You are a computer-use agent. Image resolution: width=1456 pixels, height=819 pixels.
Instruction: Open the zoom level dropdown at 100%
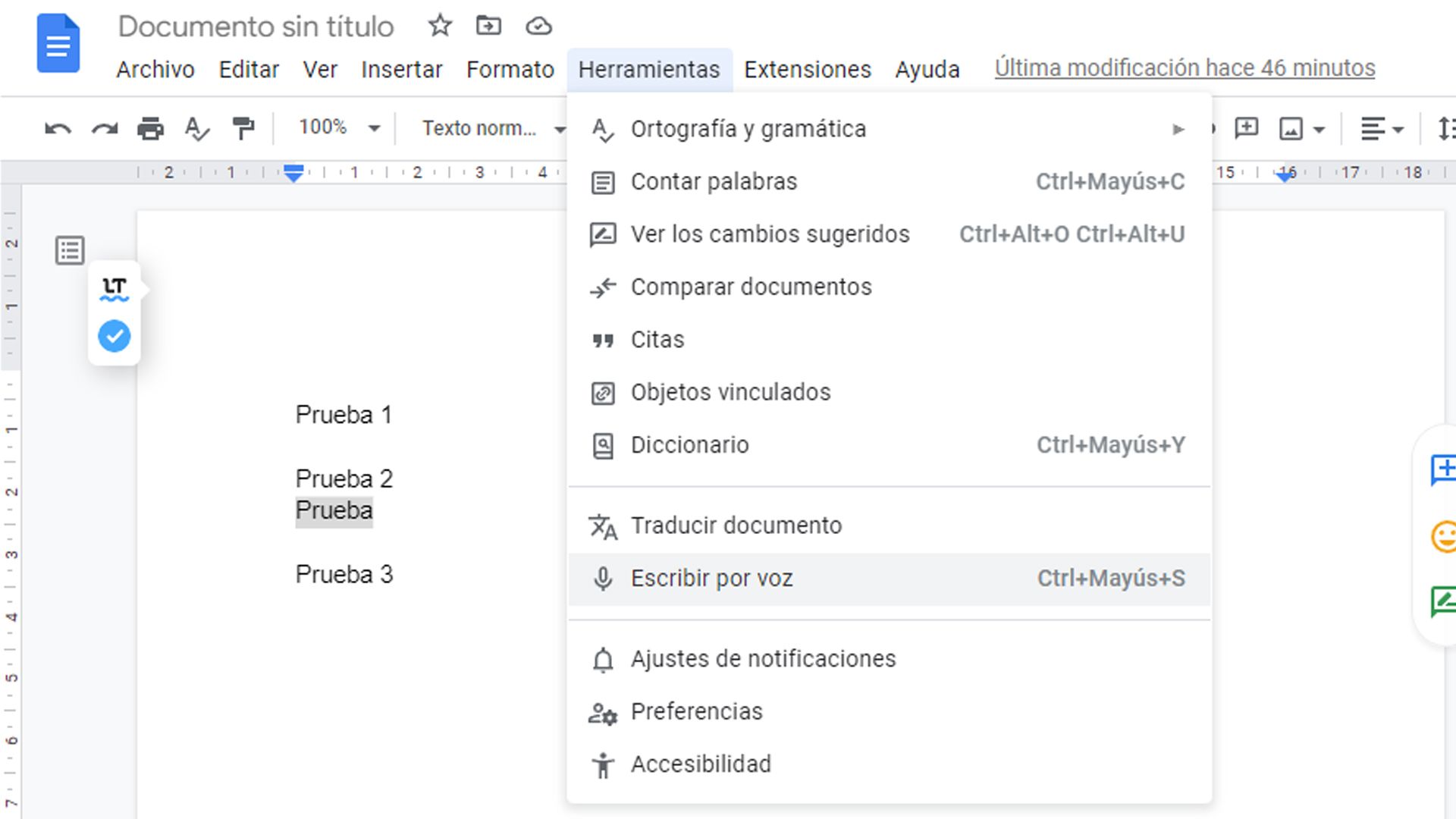pos(336,128)
